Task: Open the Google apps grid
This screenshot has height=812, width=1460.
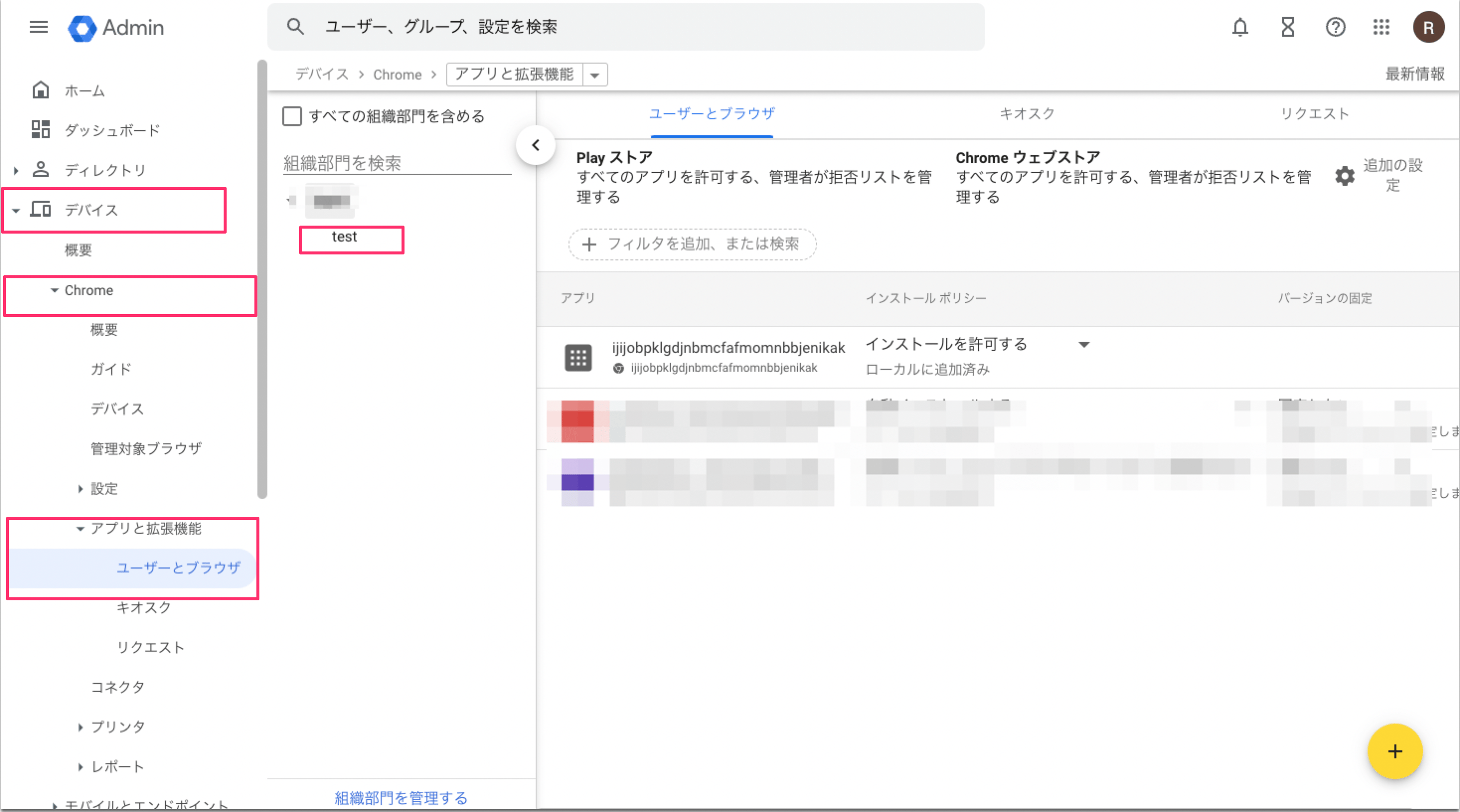Action: click(x=1381, y=27)
